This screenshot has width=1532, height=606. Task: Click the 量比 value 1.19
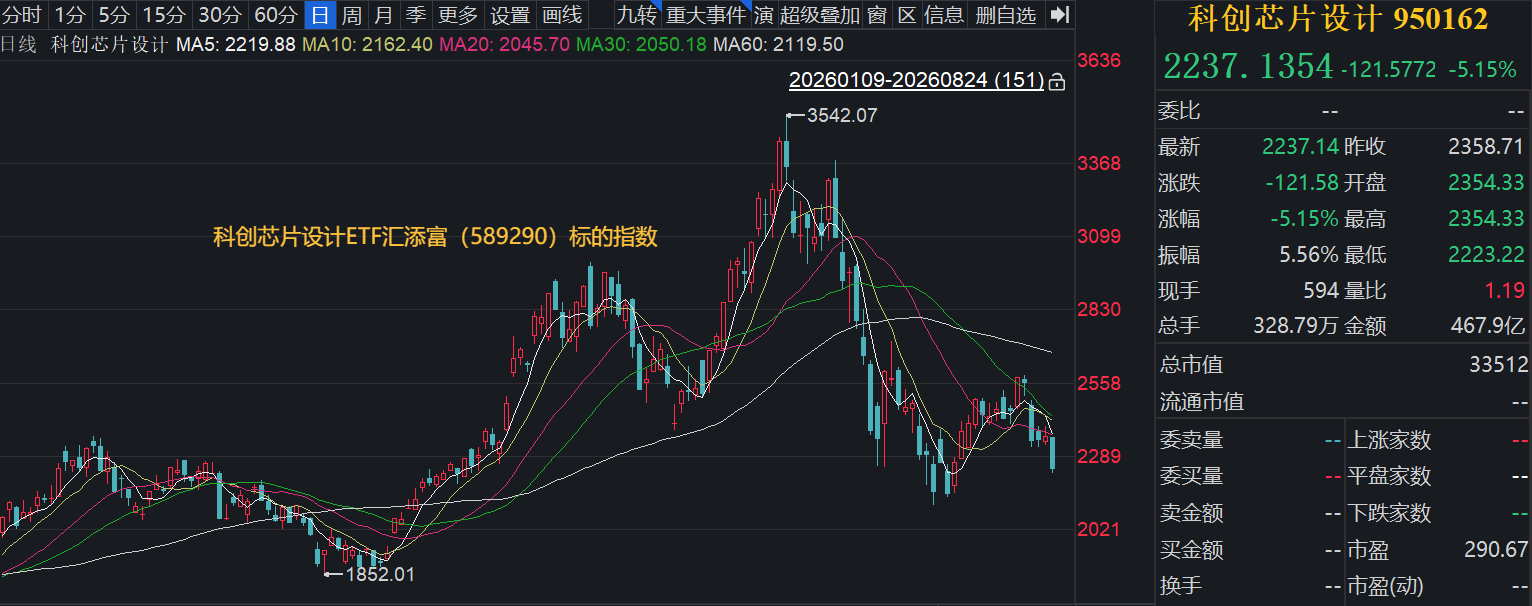1504,291
